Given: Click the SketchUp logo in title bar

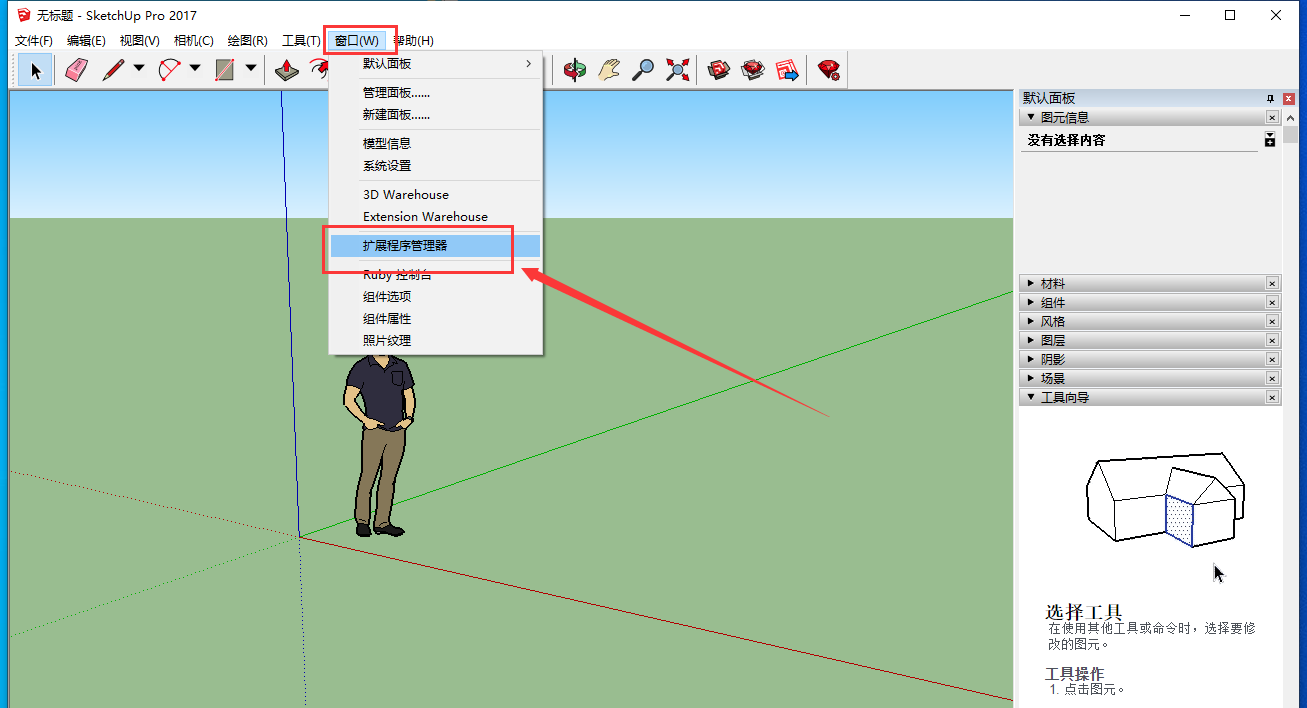Looking at the screenshot, I should (x=24, y=15).
